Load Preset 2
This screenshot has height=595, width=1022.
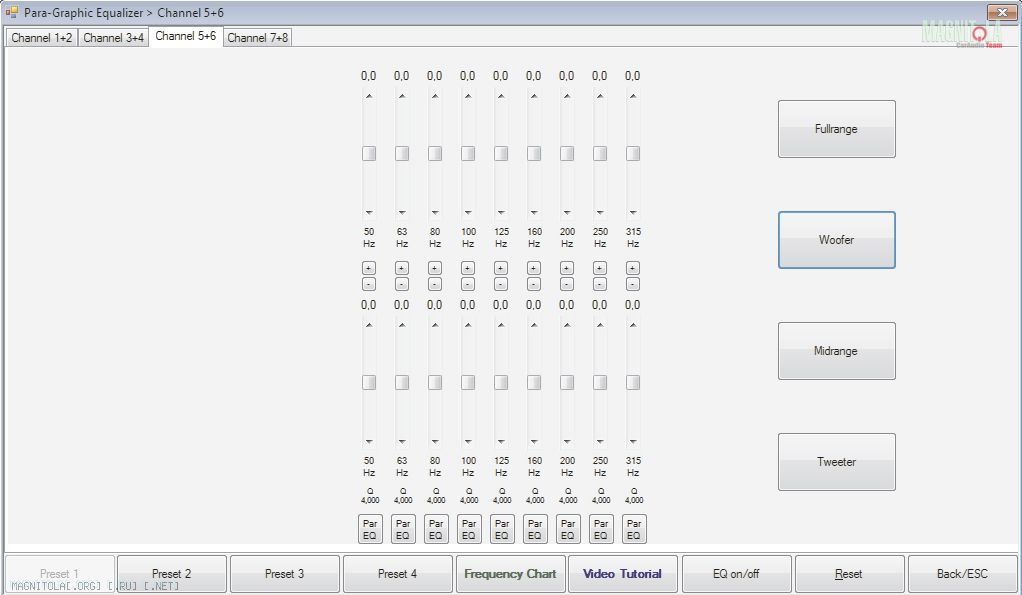pyautogui.click(x=171, y=573)
